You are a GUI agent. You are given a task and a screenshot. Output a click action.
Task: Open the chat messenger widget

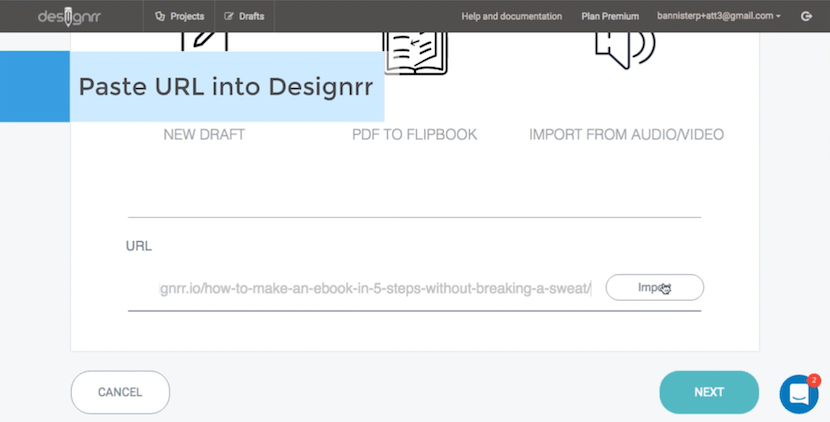click(x=799, y=393)
